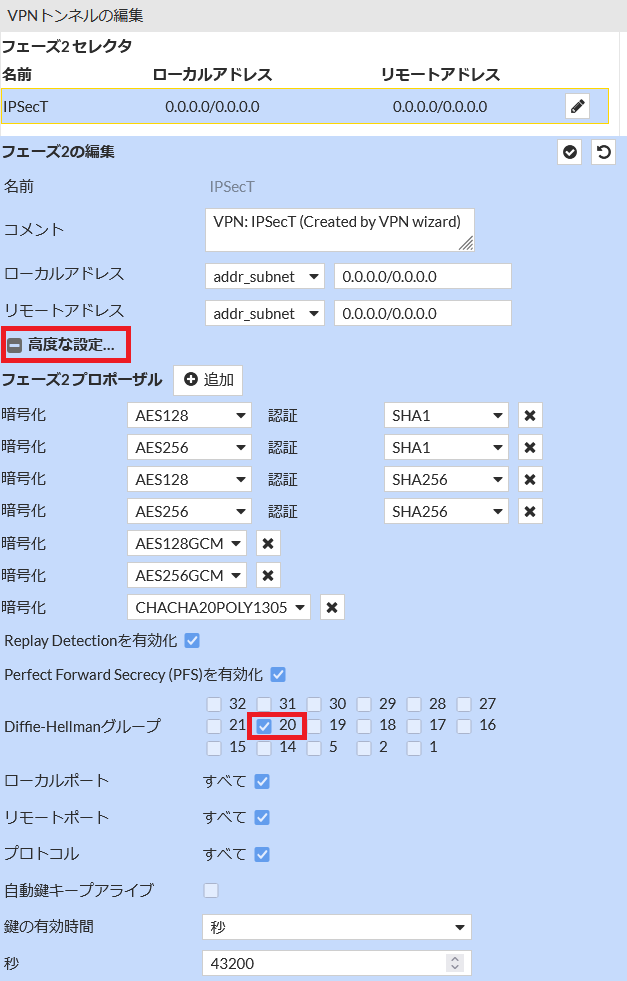
Task: Open third row AES128 encryption dropdown
Action: (x=189, y=479)
